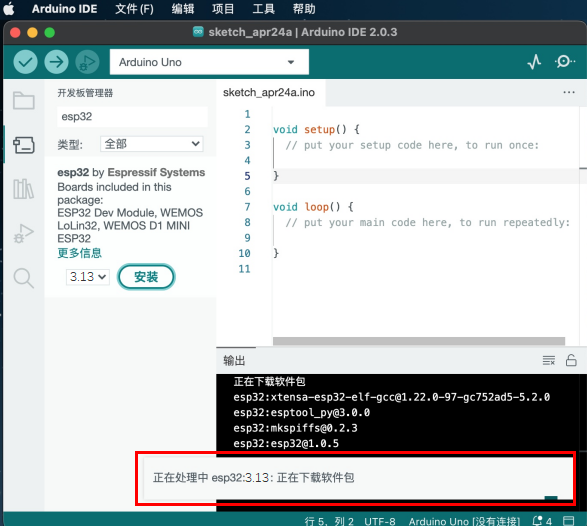This screenshot has height=526, width=587.
Task: Click the esp32 search field
Action: 132,116
